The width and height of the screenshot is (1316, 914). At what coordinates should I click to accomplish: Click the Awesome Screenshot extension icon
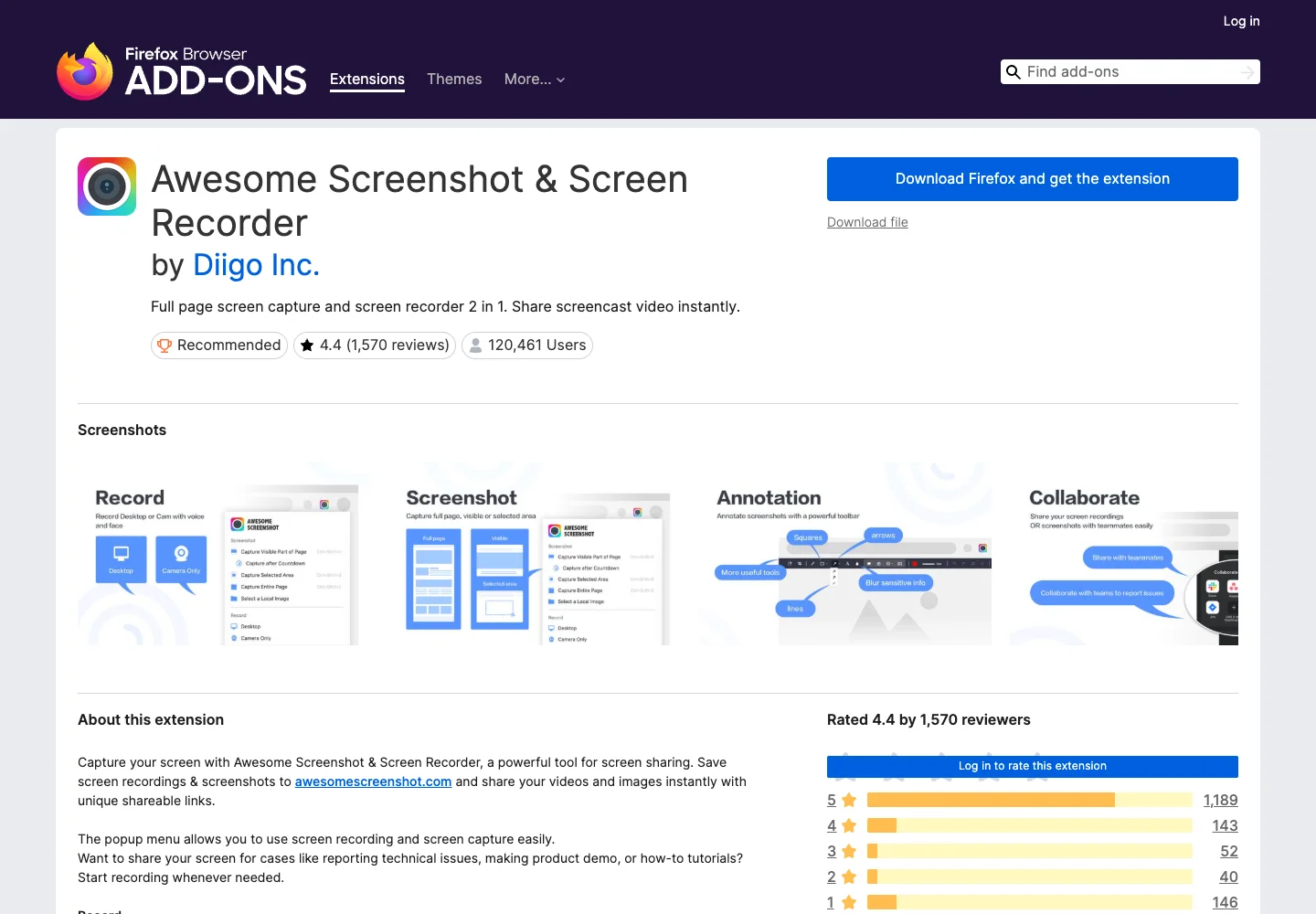click(107, 186)
